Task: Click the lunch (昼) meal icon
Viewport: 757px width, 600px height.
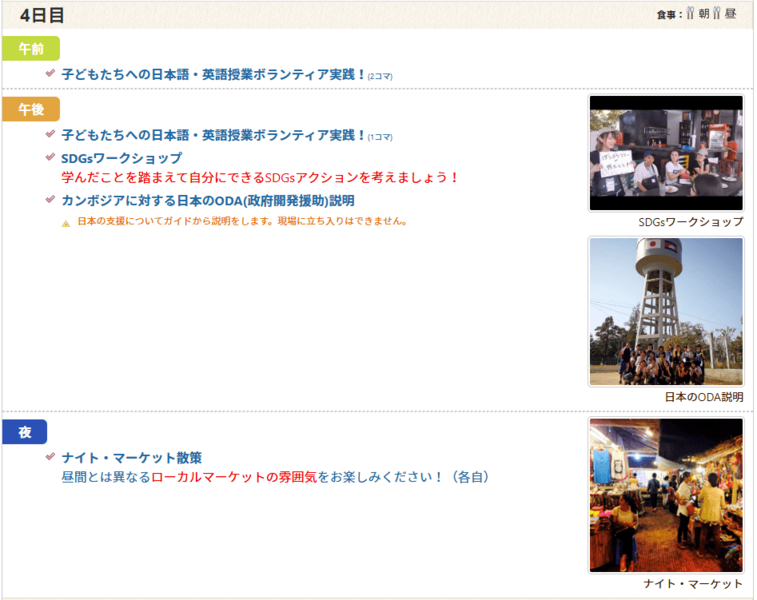Action: pyautogui.click(x=716, y=14)
